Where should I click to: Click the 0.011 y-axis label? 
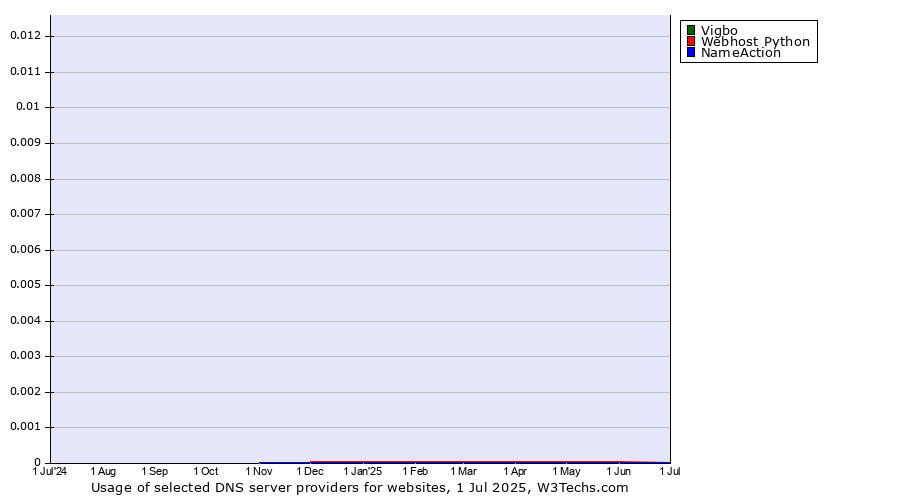[x=26, y=72]
